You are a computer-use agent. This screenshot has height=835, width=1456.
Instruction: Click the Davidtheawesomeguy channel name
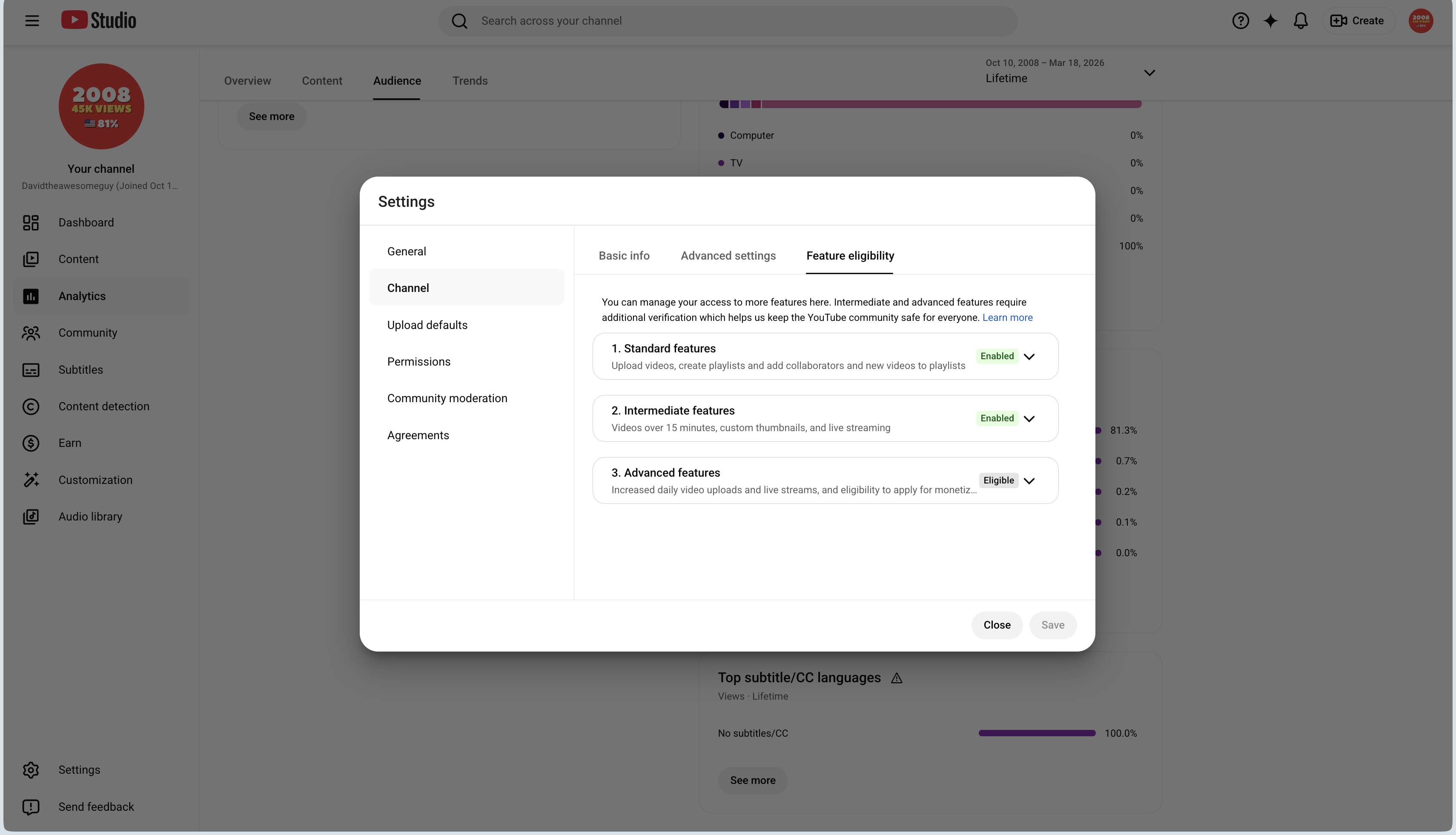[100, 186]
